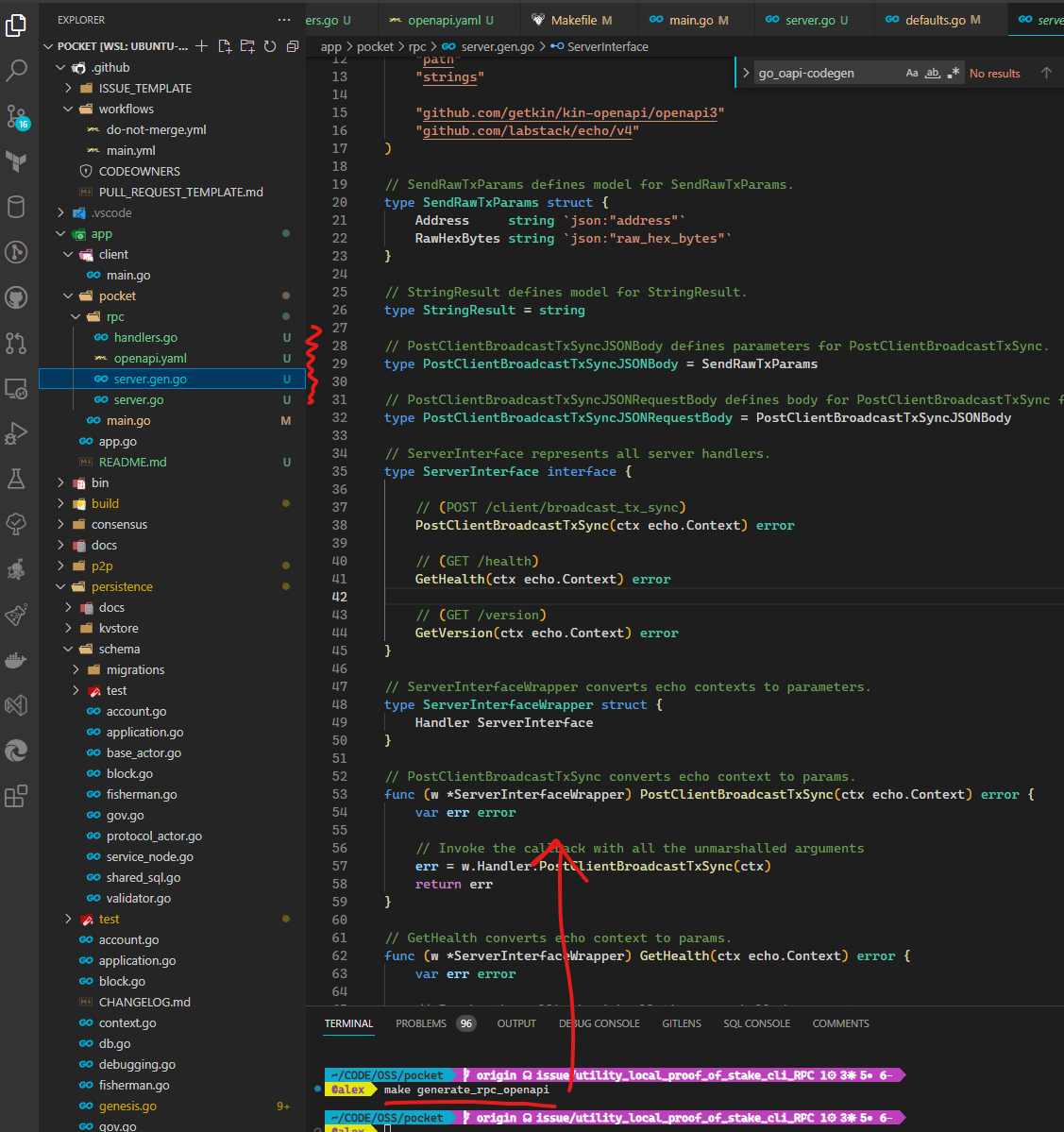Toggle Match Whole Word in find widget
Screen dimensions: 1064x1132
click(933, 73)
